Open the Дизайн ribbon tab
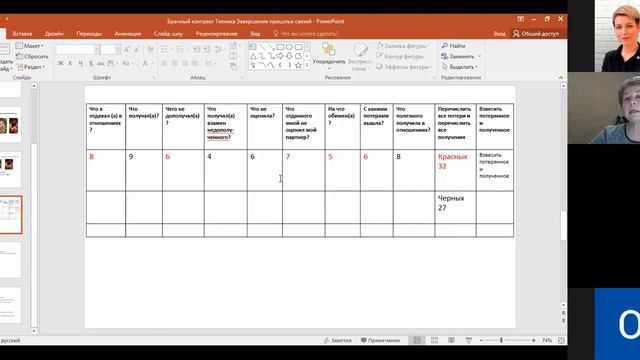Viewport: 640px width, 360px height. tap(54, 33)
